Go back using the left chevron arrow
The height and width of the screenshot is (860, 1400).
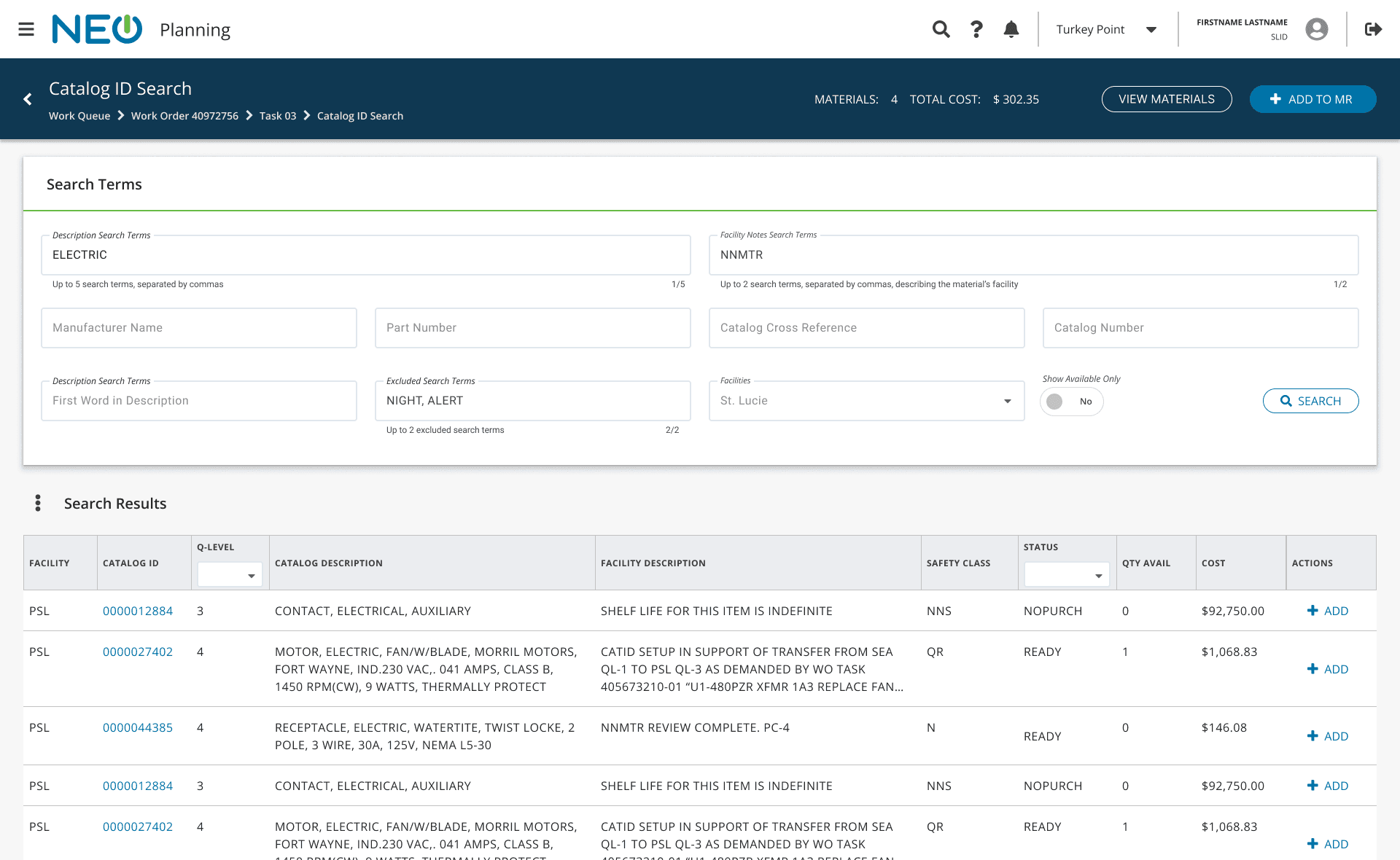point(28,99)
